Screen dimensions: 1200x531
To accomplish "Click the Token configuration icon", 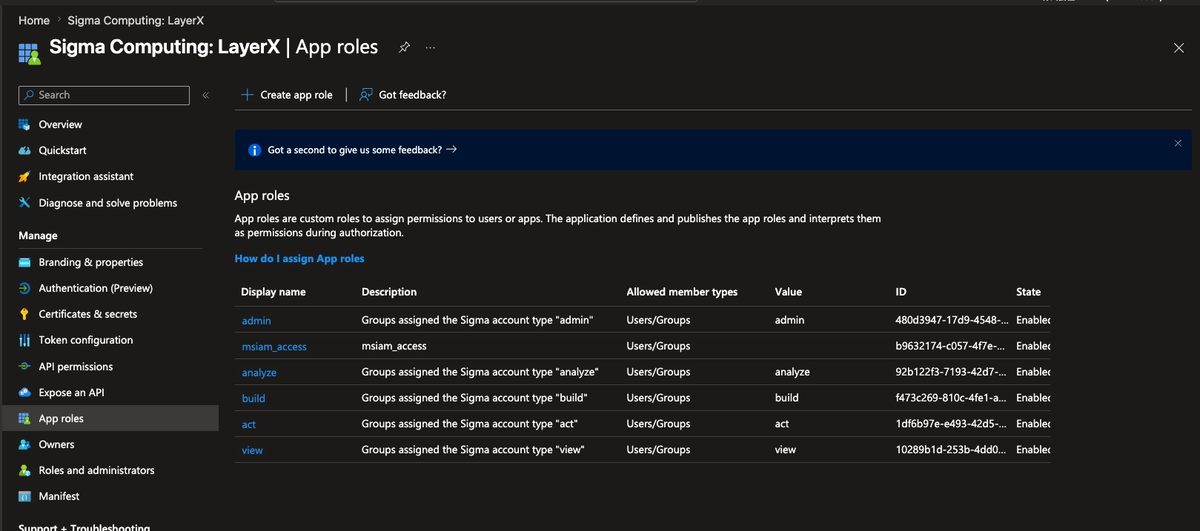I will tap(25, 341).
